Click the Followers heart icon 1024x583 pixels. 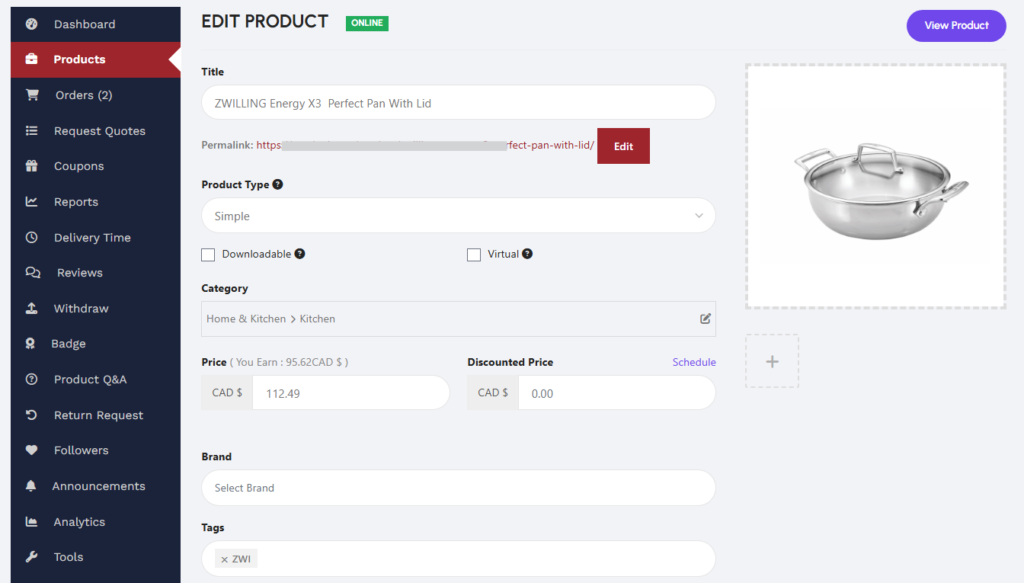[32, 450]
